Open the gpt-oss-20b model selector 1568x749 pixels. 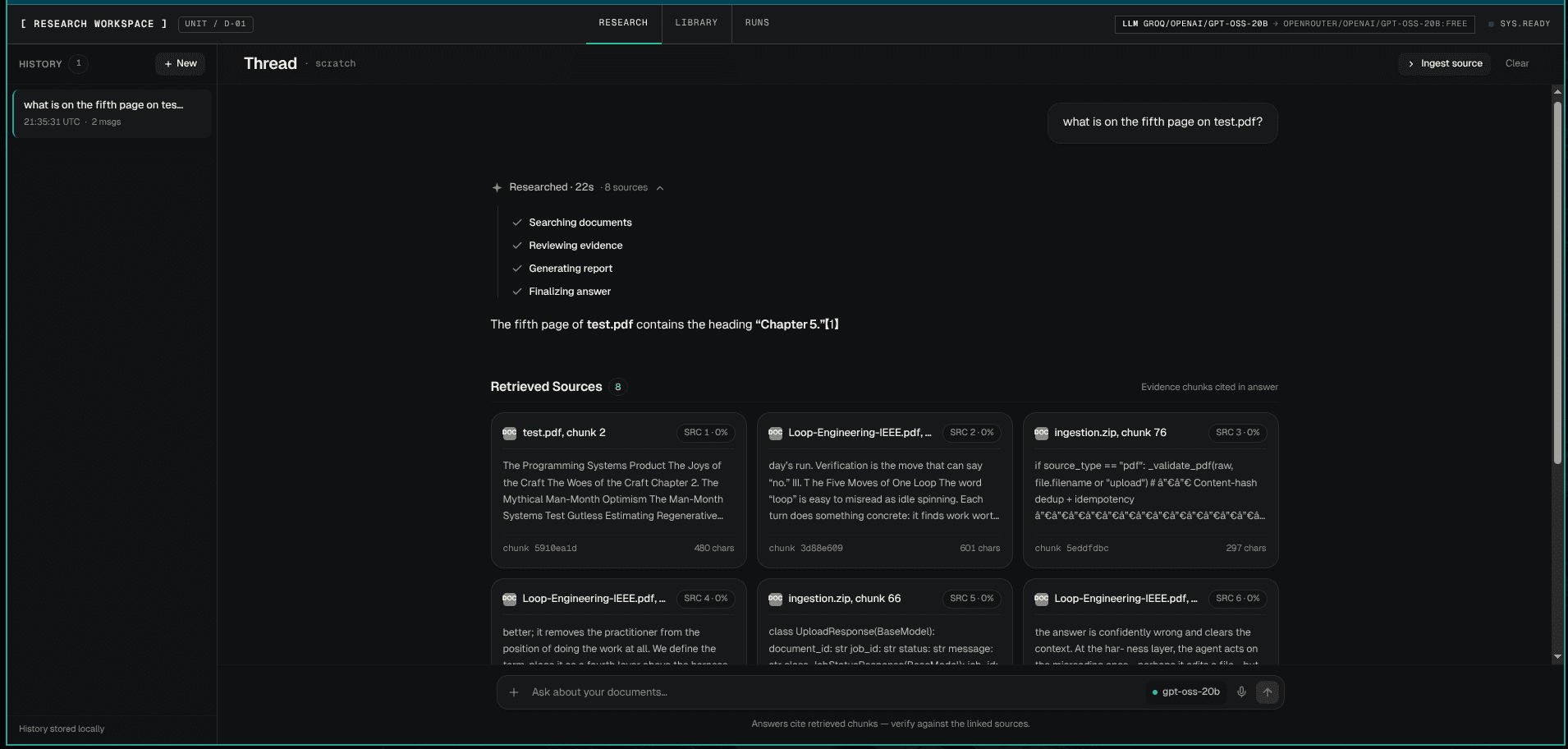tap(1185, 692)
